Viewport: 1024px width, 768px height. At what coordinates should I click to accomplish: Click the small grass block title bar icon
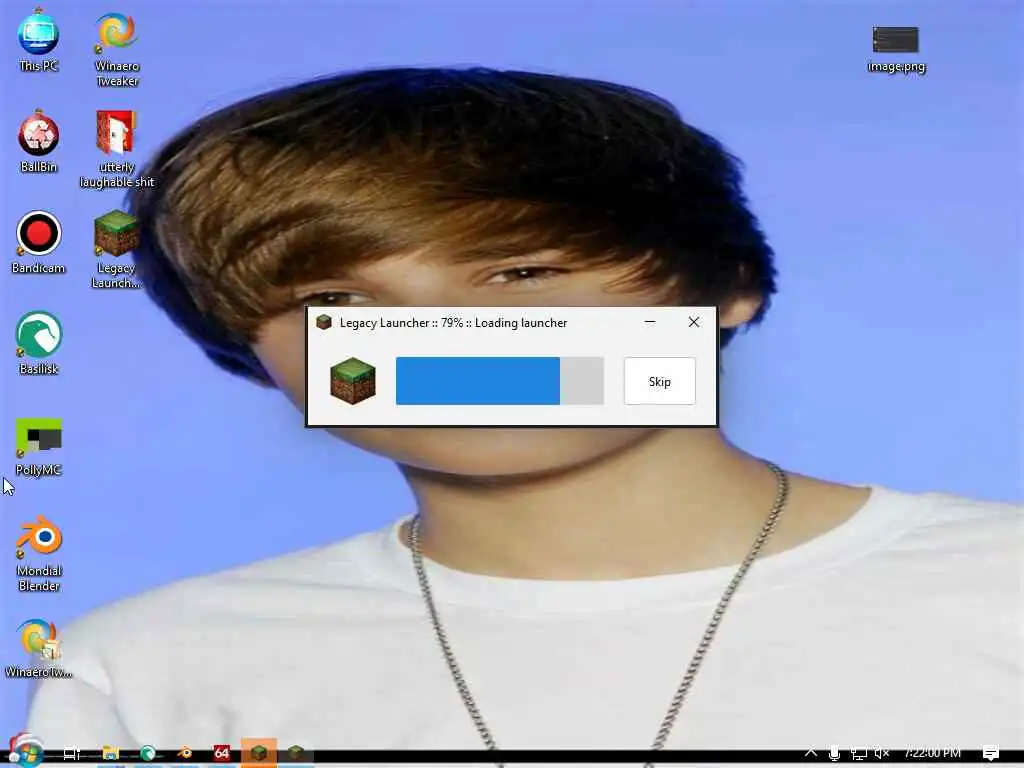324,323
